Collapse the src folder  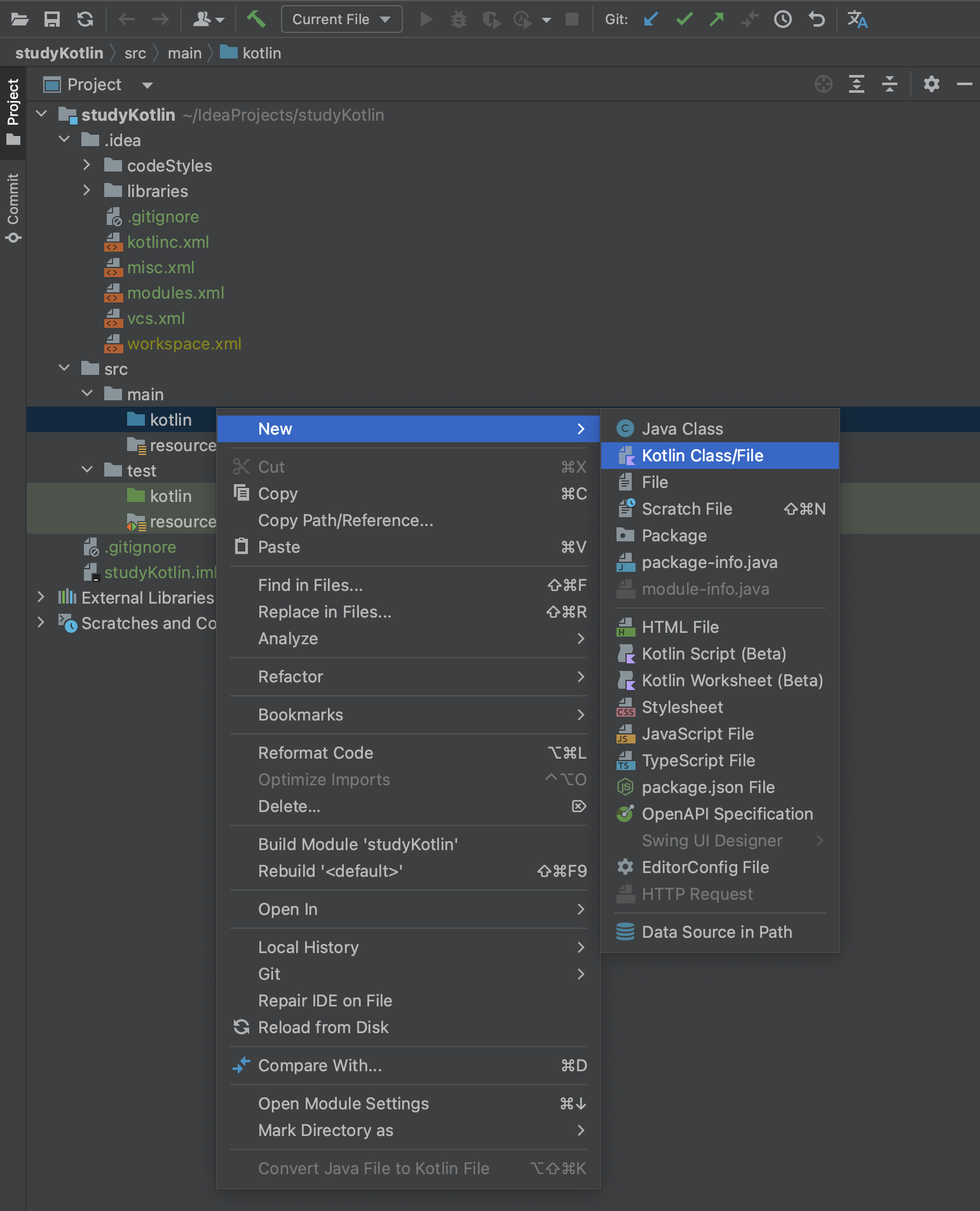[x=64, y=368]
